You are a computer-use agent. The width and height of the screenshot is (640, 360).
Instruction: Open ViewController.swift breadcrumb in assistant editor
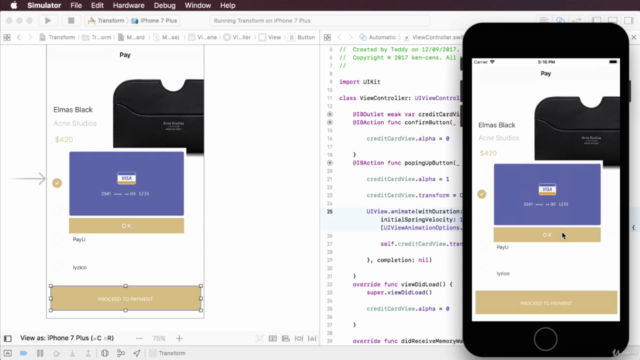point(433,37)
